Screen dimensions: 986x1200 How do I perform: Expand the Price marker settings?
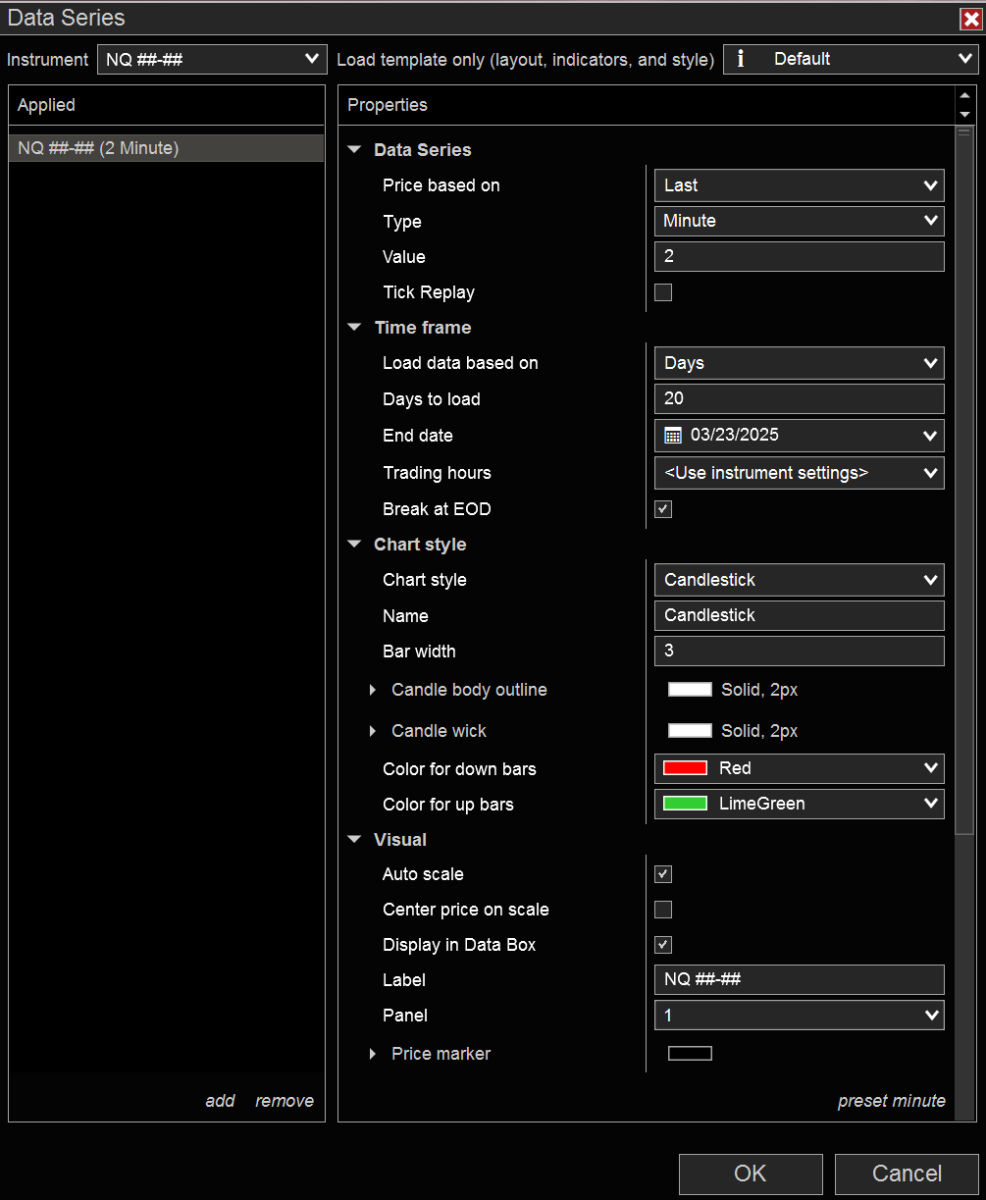[373, 1054]
